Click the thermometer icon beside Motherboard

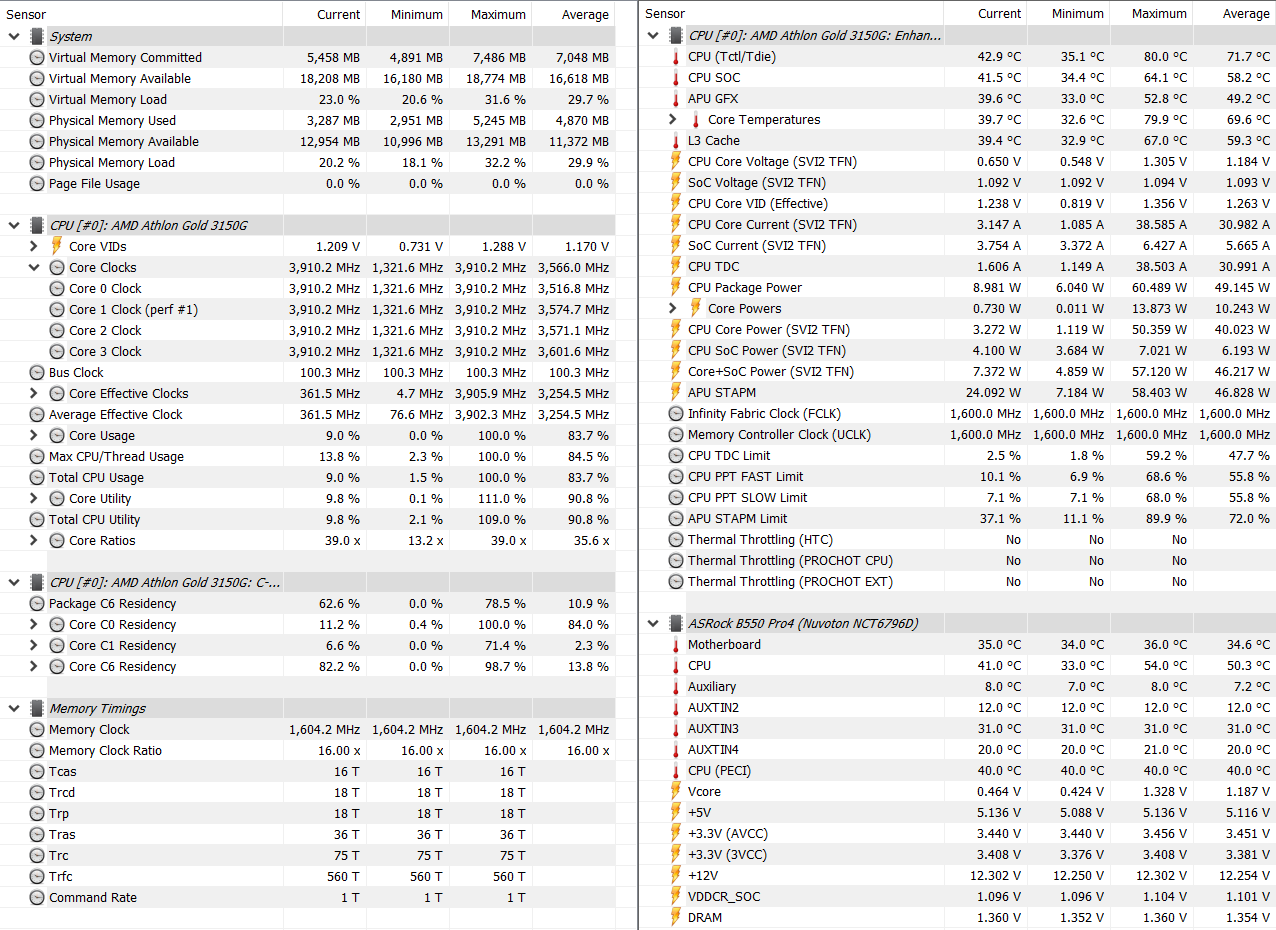tap(676, 645)
